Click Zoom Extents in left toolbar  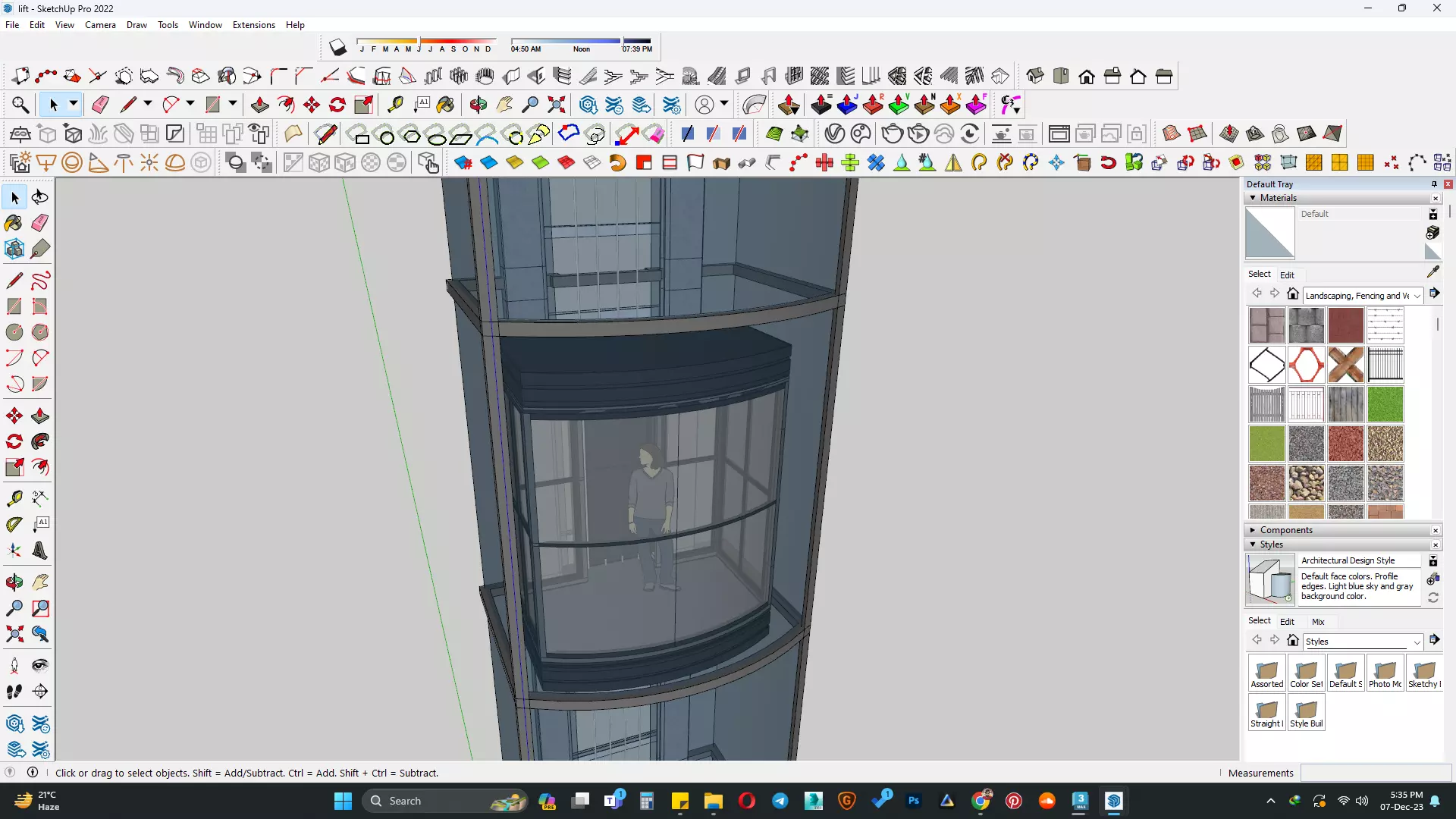point(14,634)
